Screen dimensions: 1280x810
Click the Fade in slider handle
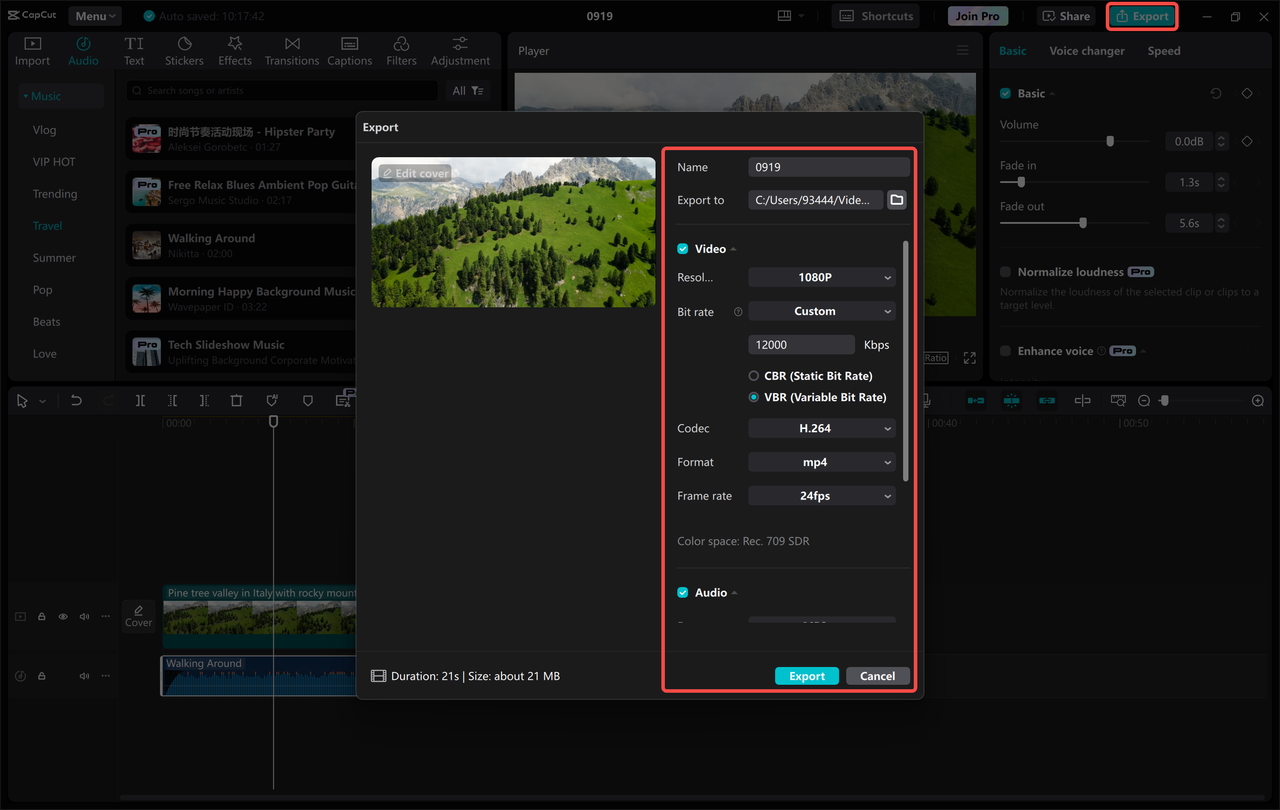click(1021, 183)
